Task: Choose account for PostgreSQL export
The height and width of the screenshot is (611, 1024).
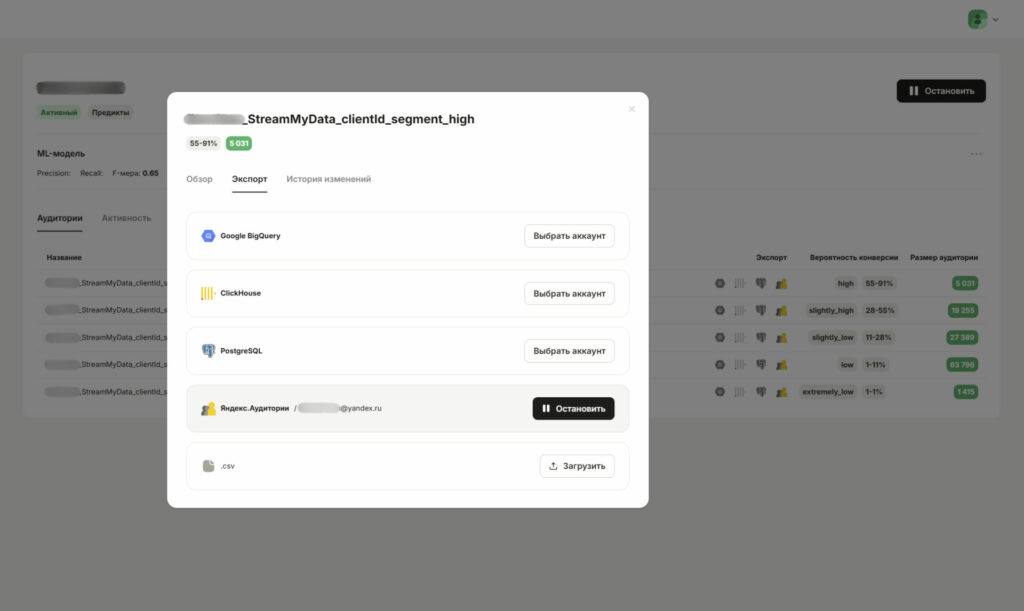Action: (569, 351)
